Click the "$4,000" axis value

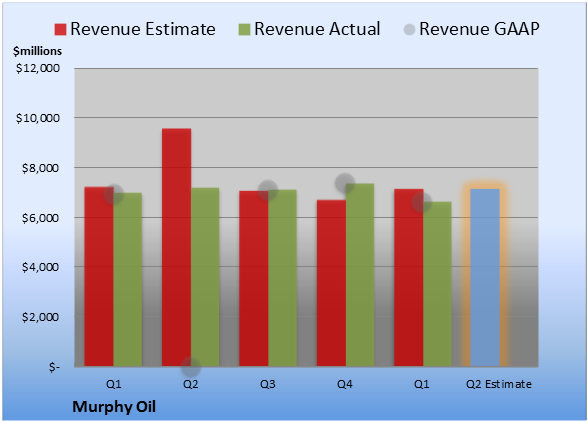[40, 267]
